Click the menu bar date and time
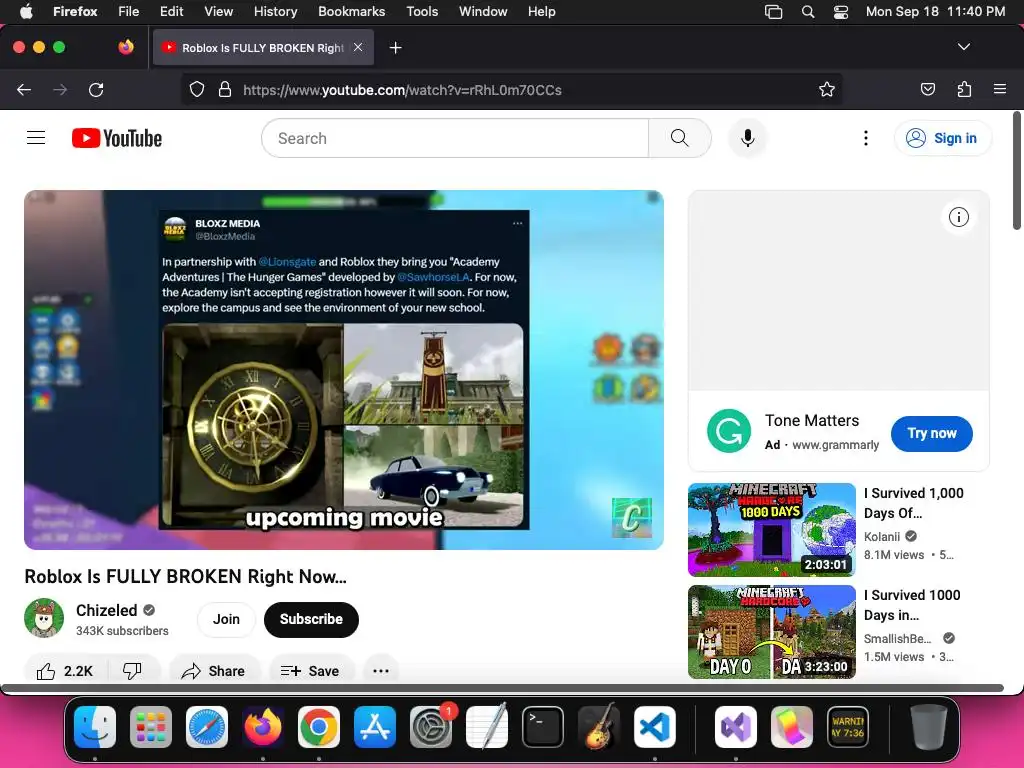 tap(935, 12)
